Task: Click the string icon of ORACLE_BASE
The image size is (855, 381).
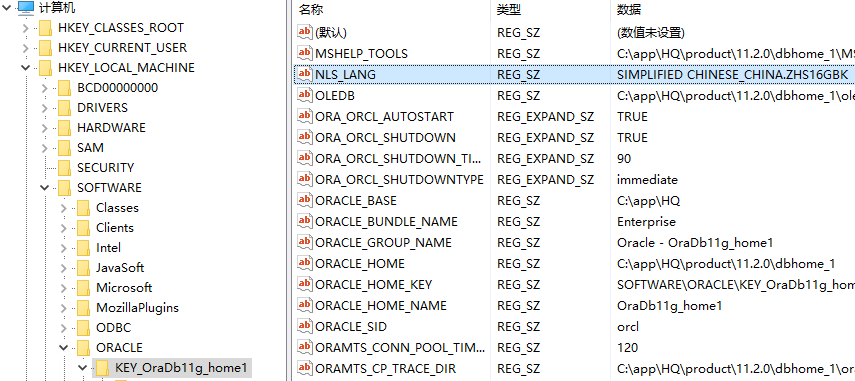Action: (305, 200)
